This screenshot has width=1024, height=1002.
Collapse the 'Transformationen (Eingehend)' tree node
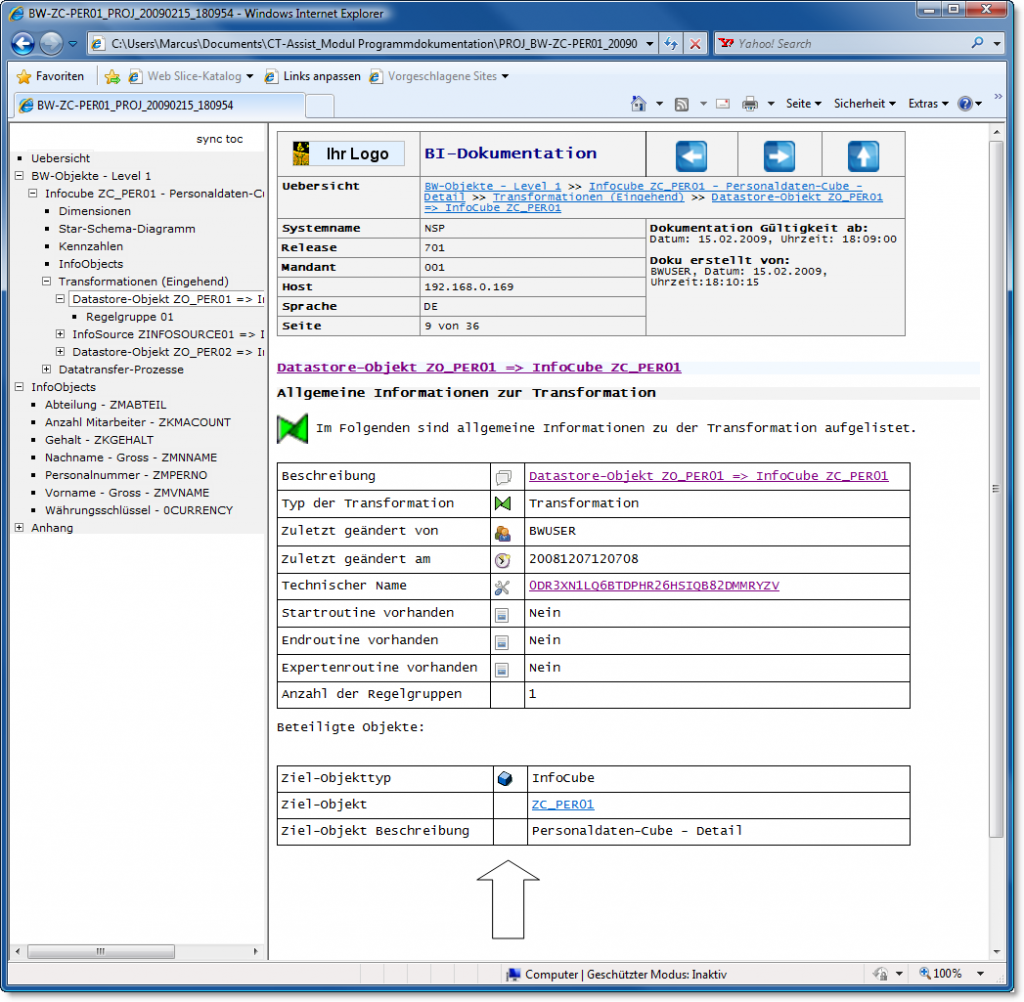46,281
